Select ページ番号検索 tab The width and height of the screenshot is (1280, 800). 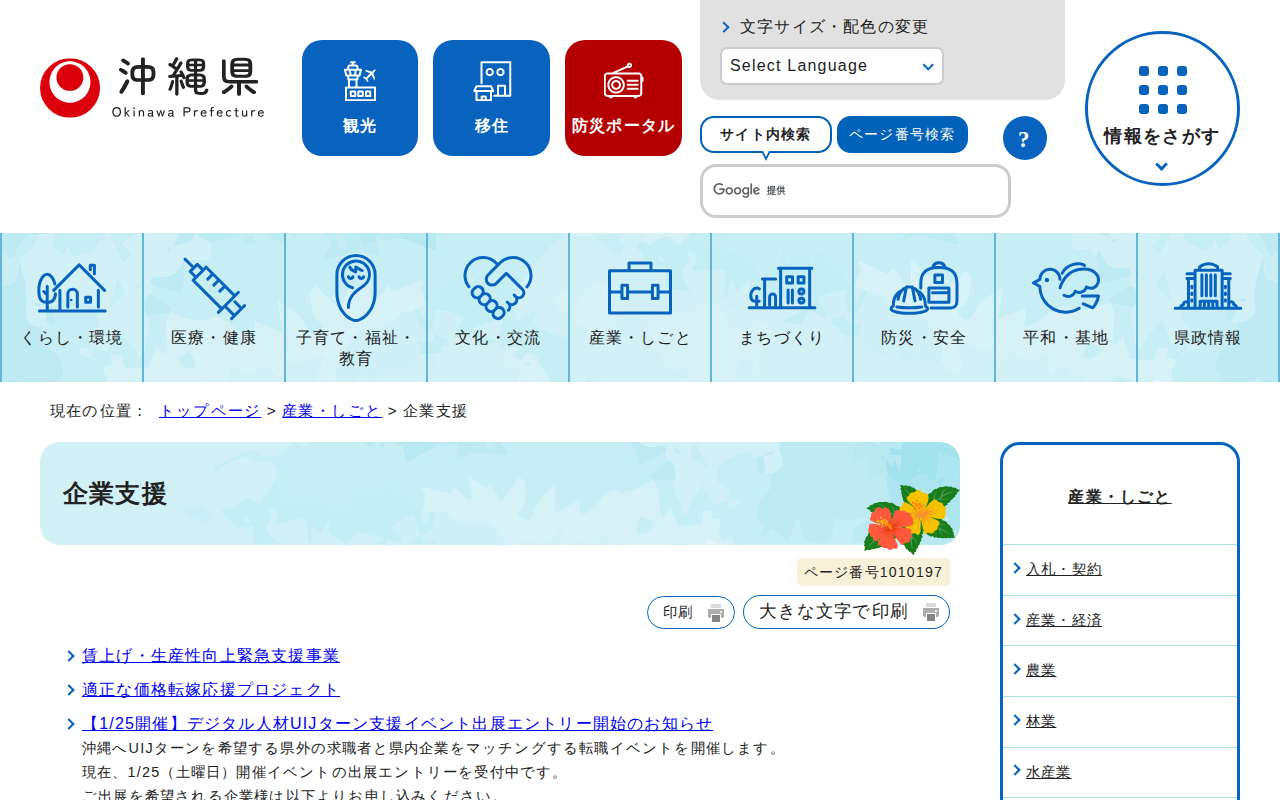(x=902, y=134)
